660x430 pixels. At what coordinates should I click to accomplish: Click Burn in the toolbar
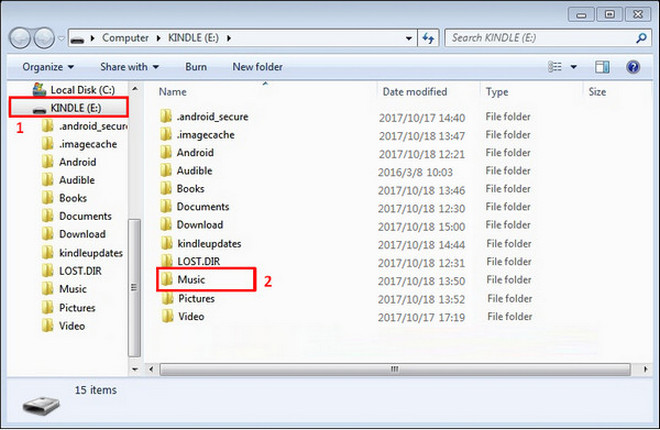point(196,67)
